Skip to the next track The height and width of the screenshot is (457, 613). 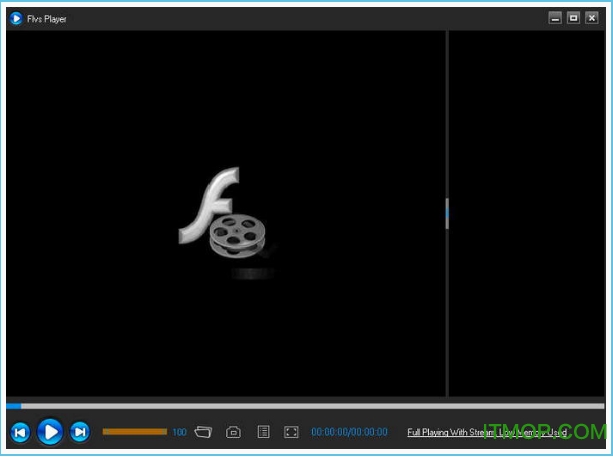pos(80,432)
